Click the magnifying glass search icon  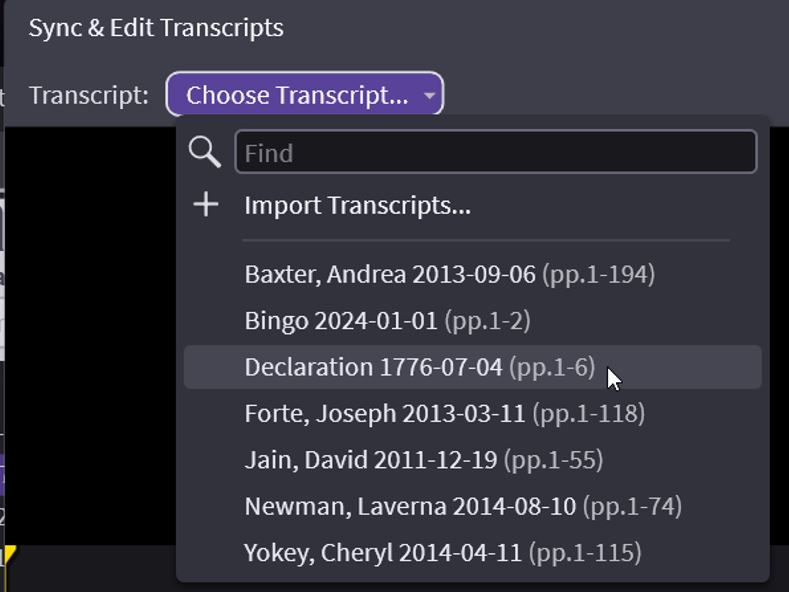point(204,152)
